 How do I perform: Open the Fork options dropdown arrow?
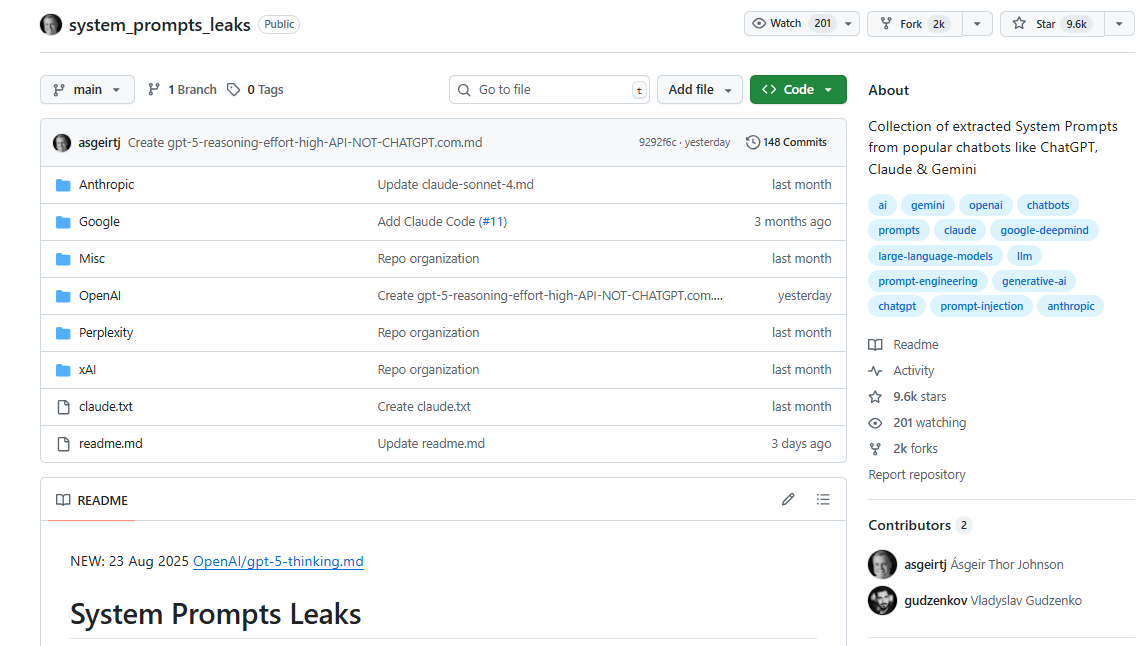[977, 24]
